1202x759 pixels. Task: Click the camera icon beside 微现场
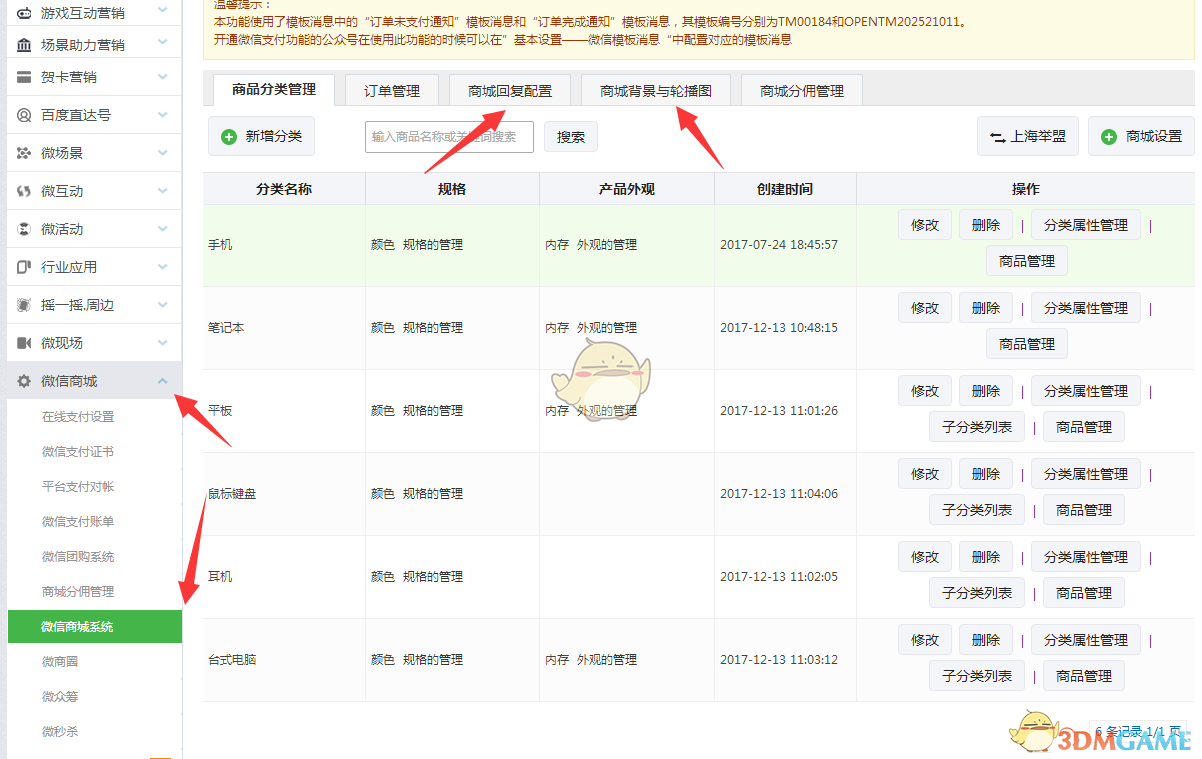coord(22,343)
